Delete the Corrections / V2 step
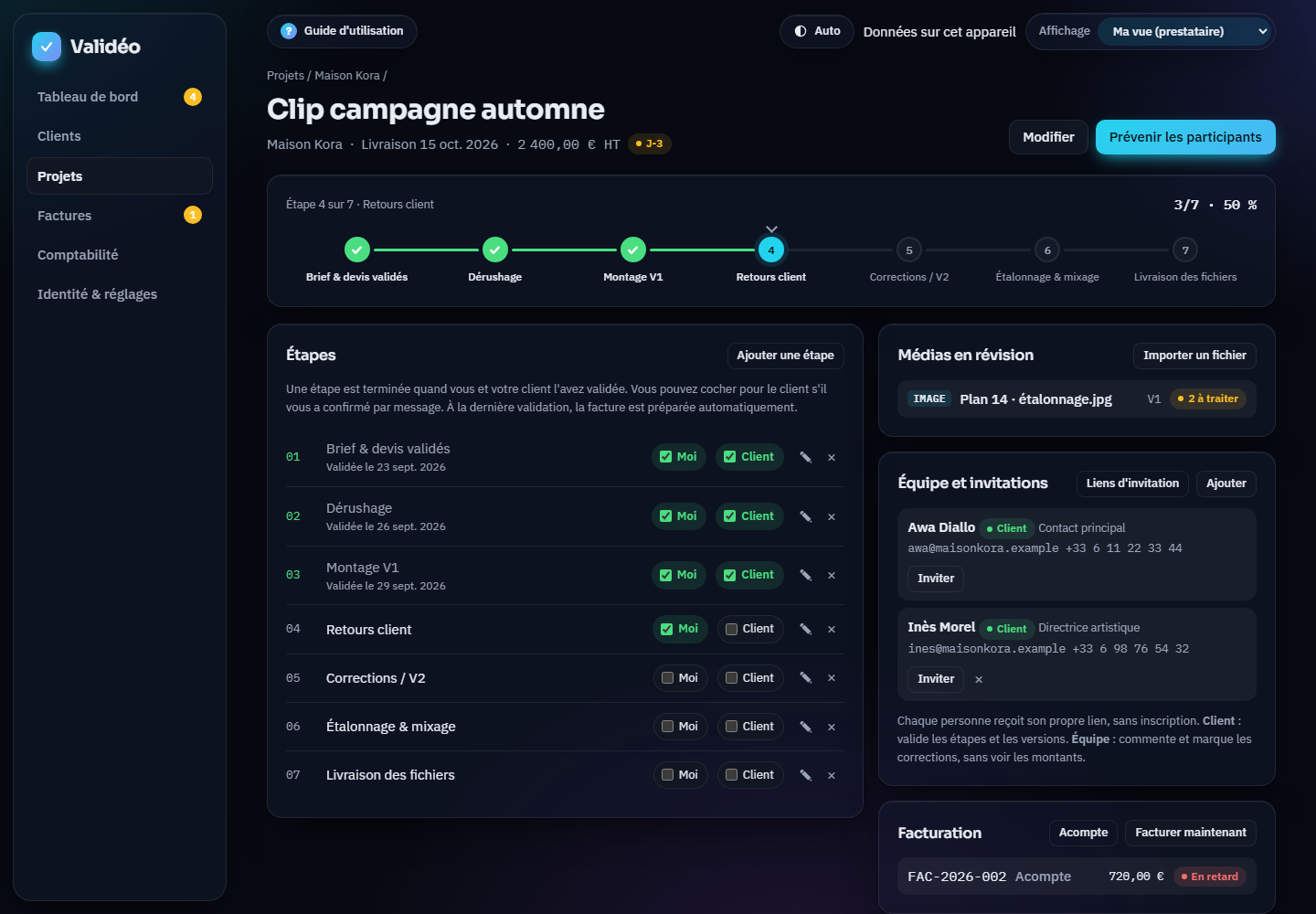 (x=832, y=677)
